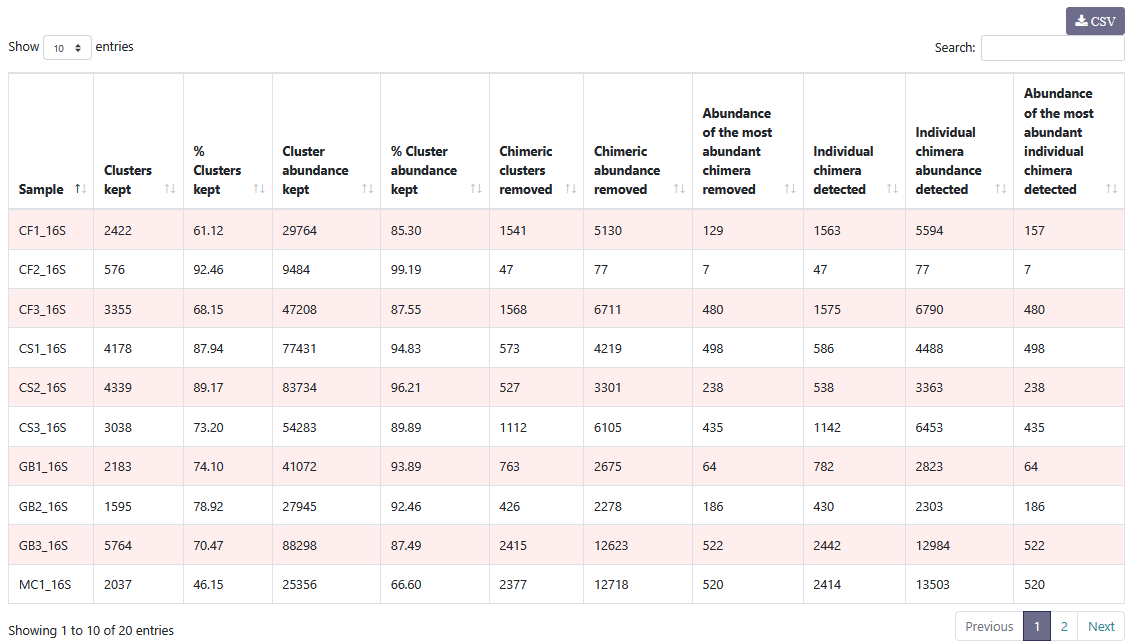Select the GB3_16S row in table
The height and width of the screenshot is (644, 1131).
point(43,546)
